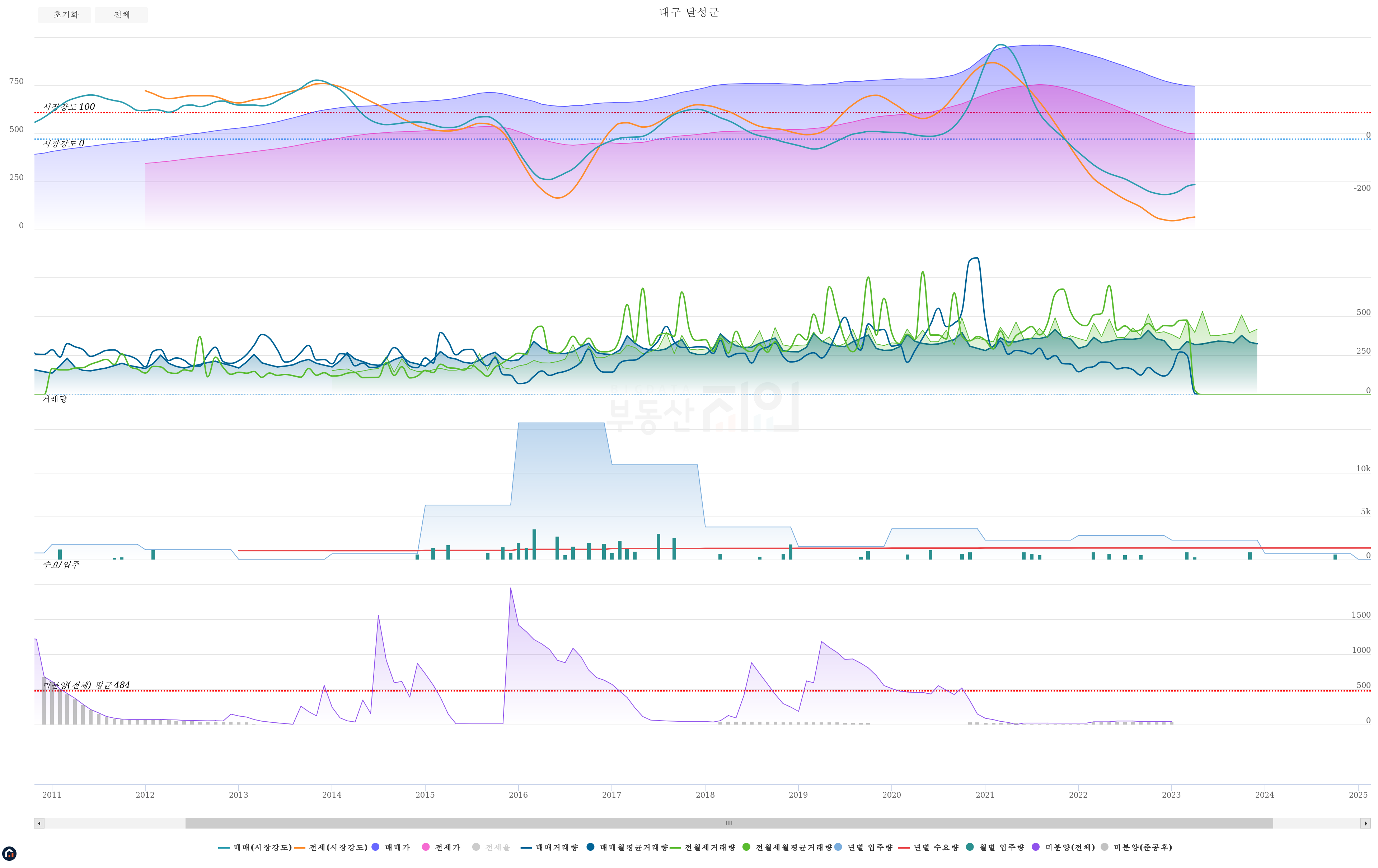The height and width of the screenshot is (868, 1378).
Task: Click the grey 미분양(준공후) legend marker
Action: pyautogui.click(x=1105, y=847)
